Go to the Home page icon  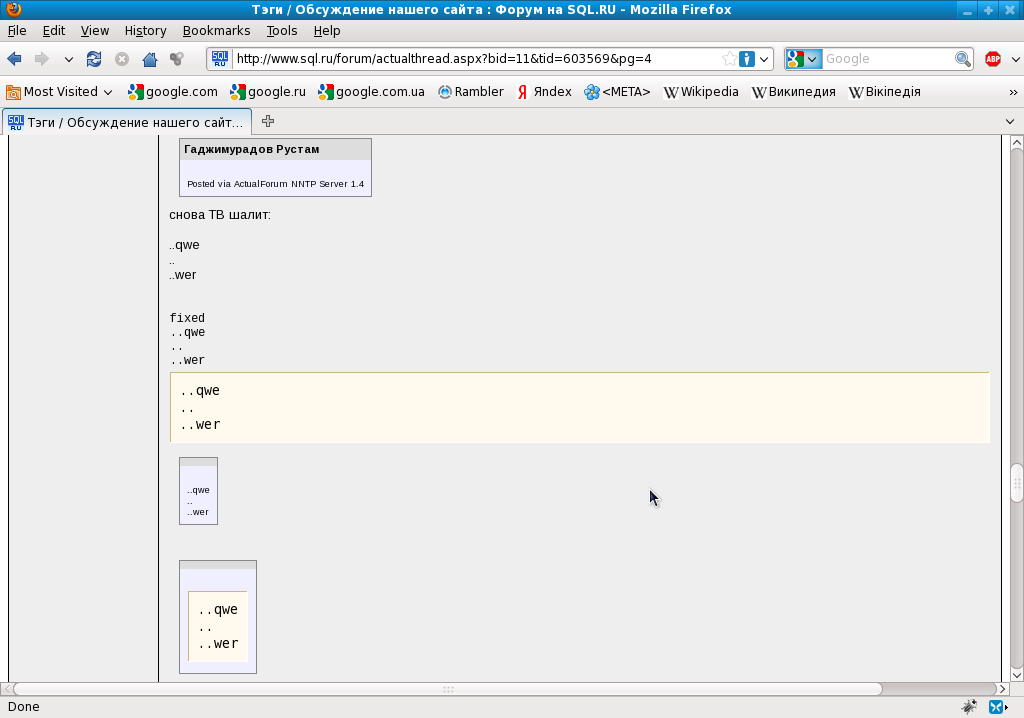(149, 59)
